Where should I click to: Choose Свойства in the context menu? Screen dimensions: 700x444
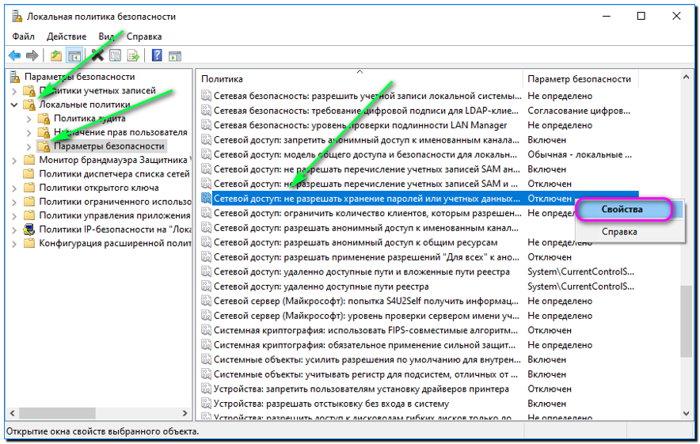622,209
